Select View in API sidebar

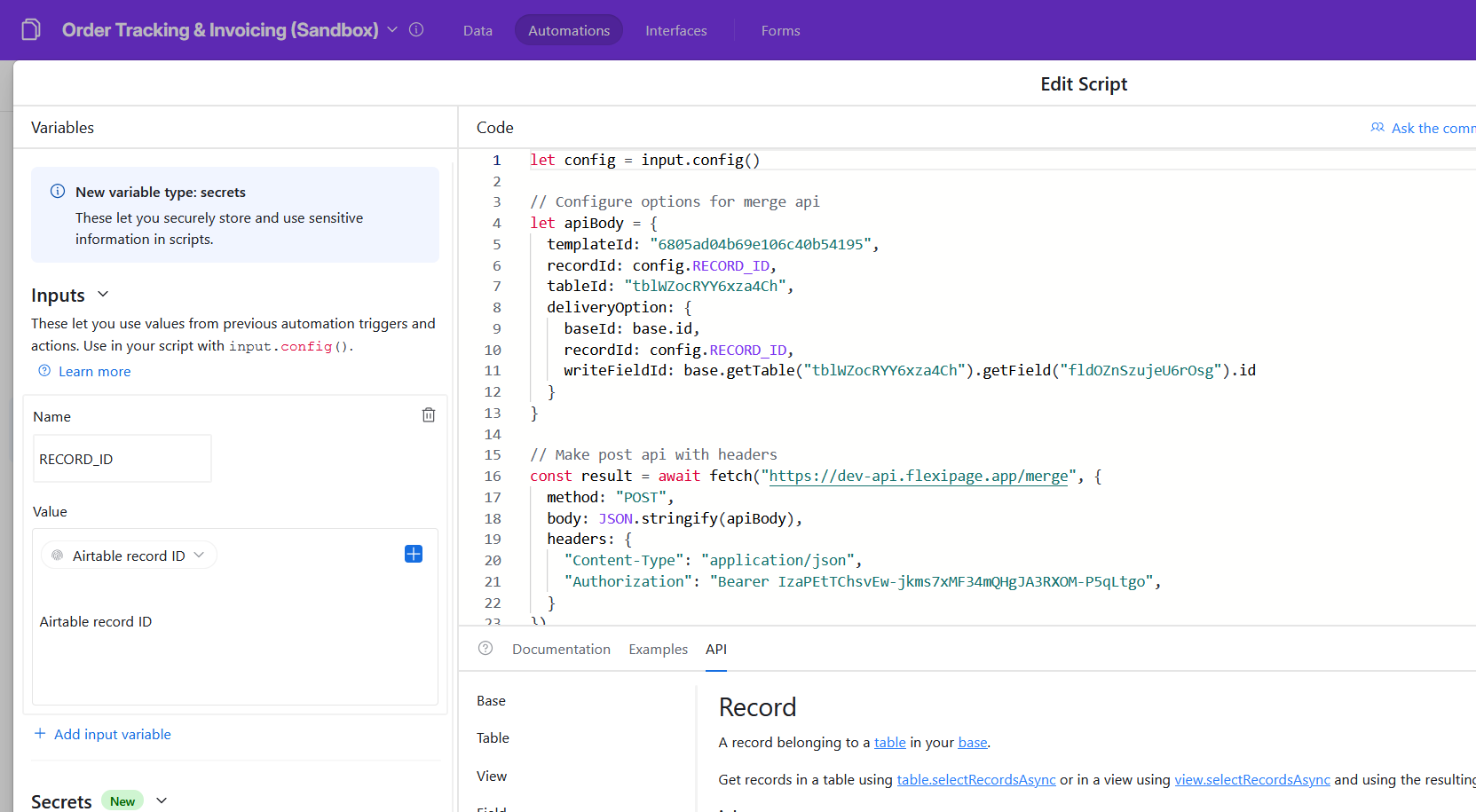click(x=492, y=776)
